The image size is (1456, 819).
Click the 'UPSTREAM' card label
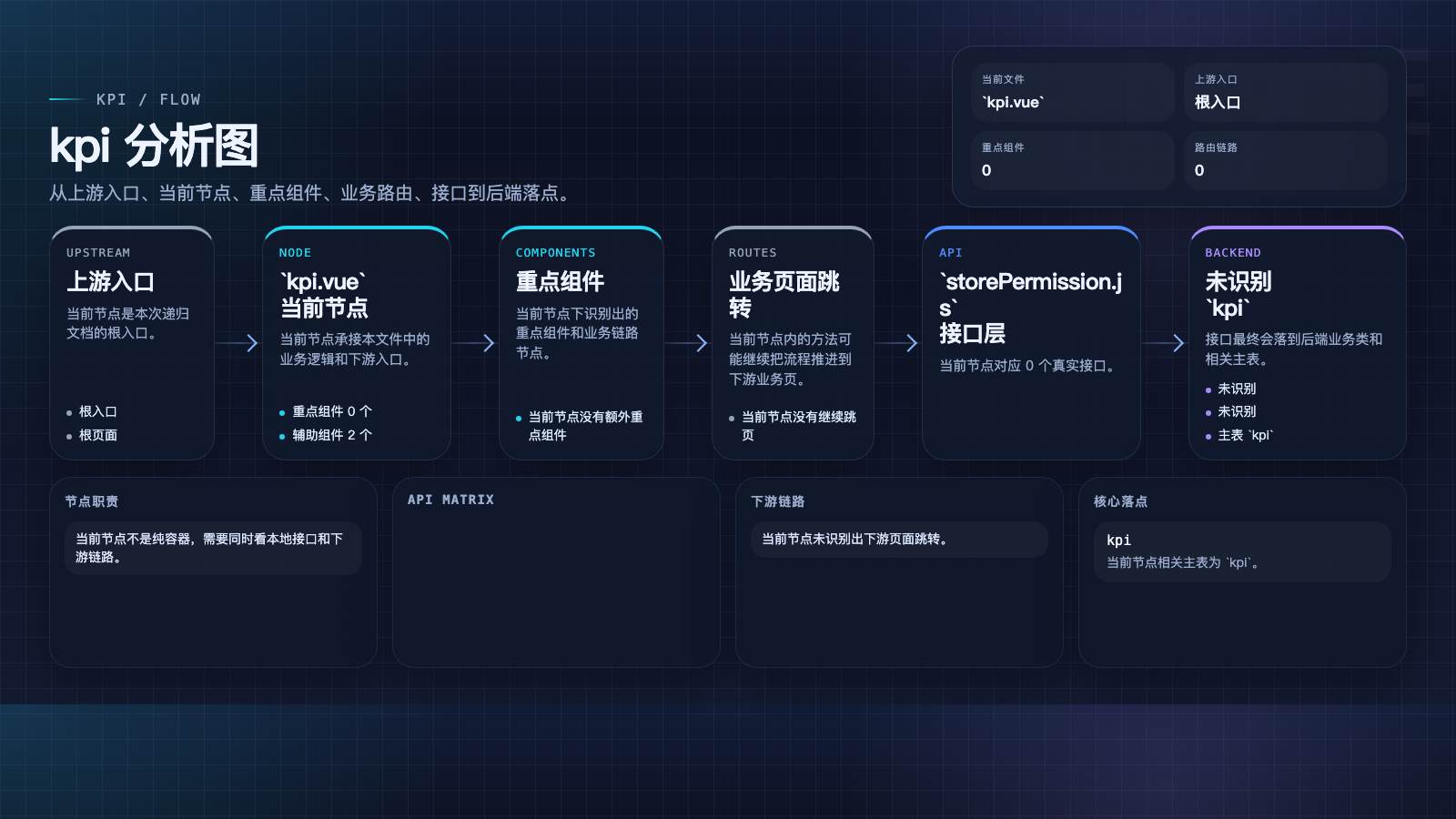[98, 253]
